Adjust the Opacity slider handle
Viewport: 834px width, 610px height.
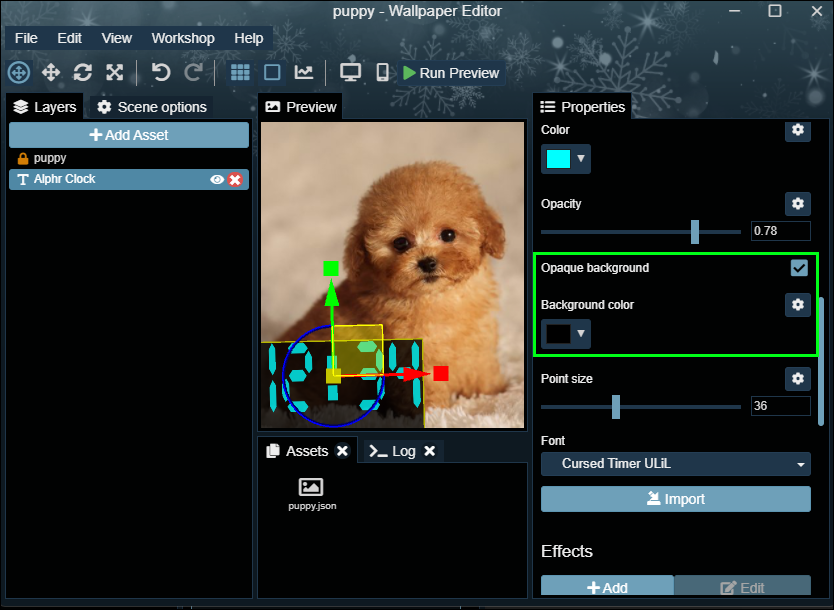[x=695, y=232]
